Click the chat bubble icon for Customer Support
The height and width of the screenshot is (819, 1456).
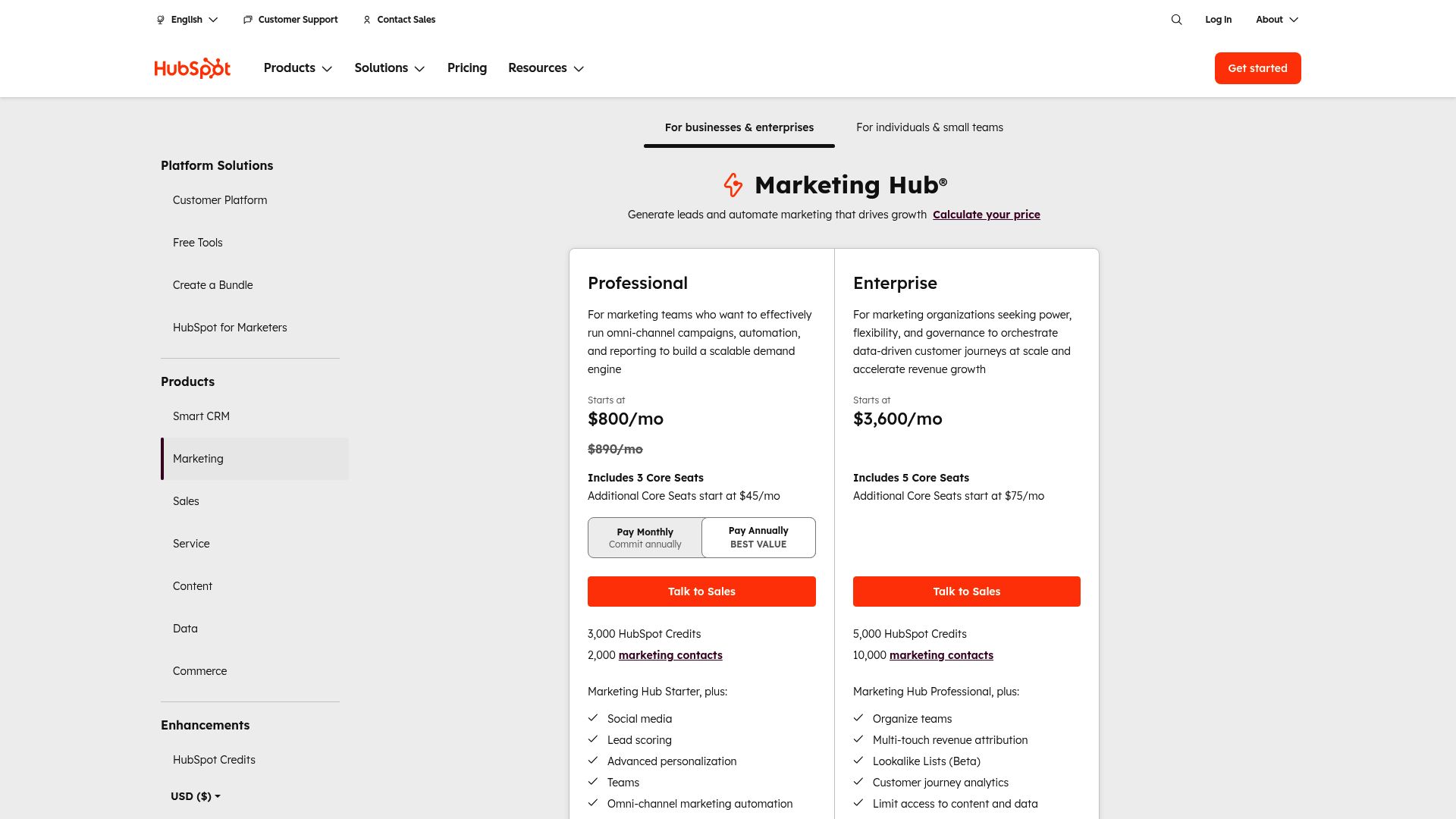(247, 19)
